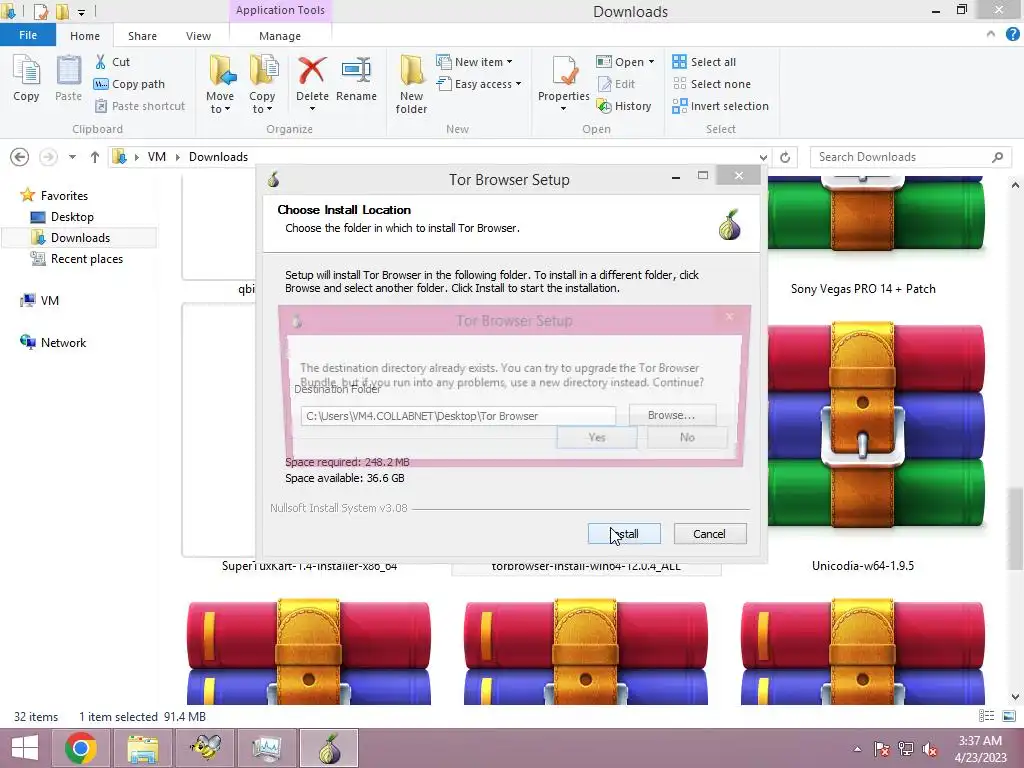Viewport: 1024px width, 768px height.
Task: Open the Move to folder menu
Action: click(220, 84)
